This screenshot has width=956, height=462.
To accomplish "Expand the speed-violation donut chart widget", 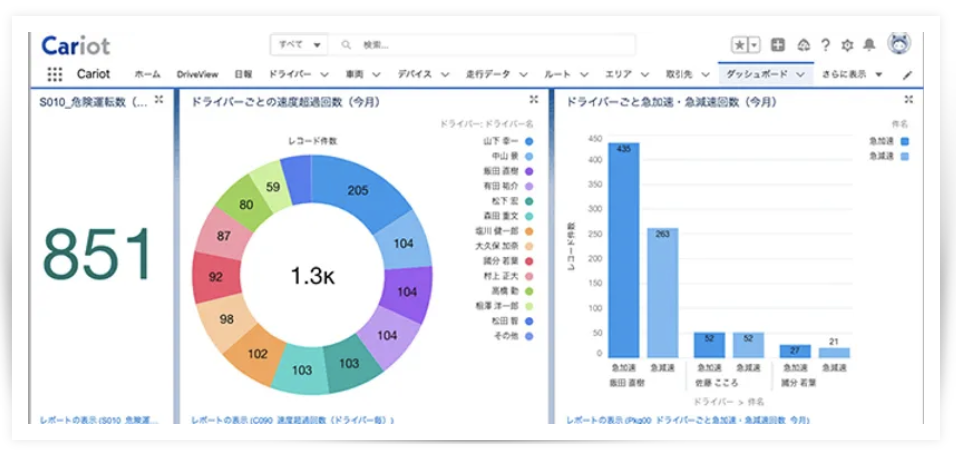I will tap(534, 100).
